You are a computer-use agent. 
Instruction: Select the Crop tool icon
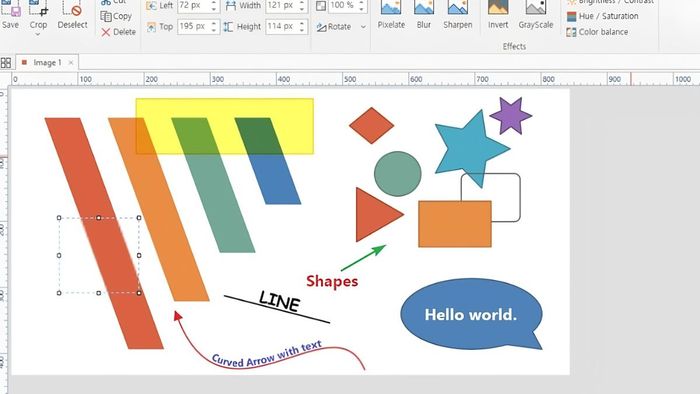[x=38, y=9]
